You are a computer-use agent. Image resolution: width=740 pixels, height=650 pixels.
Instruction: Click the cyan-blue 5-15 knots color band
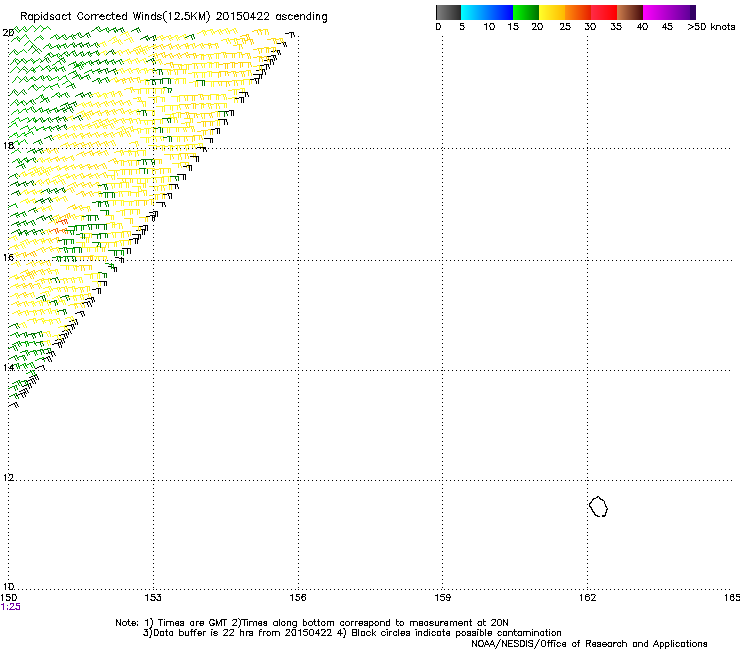[487, 12]
